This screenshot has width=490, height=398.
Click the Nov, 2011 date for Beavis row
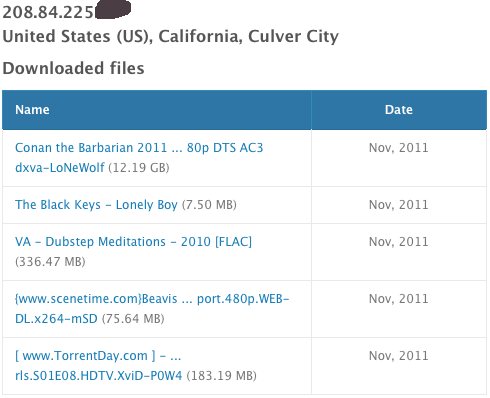click(x=399, y=299)
